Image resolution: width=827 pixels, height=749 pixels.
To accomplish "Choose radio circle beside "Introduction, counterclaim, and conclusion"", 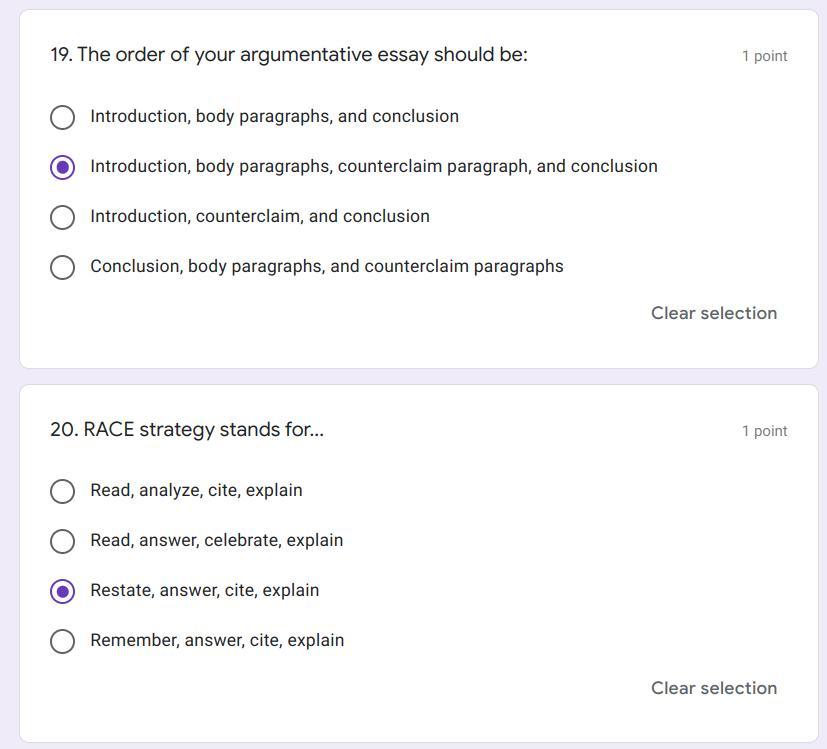I will tap(62, 217).
